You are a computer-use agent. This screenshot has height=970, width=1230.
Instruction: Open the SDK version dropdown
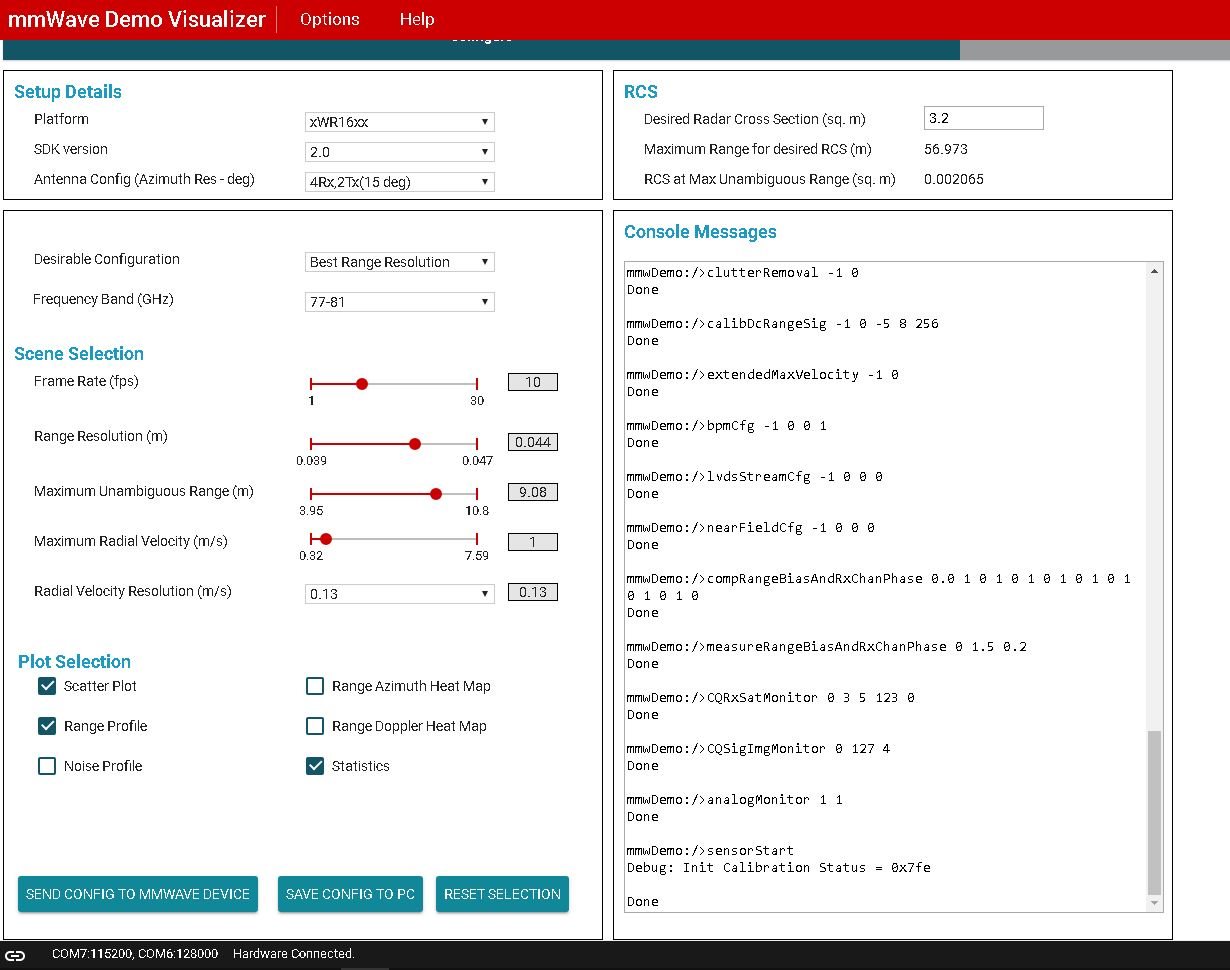[x=400, y=152]
